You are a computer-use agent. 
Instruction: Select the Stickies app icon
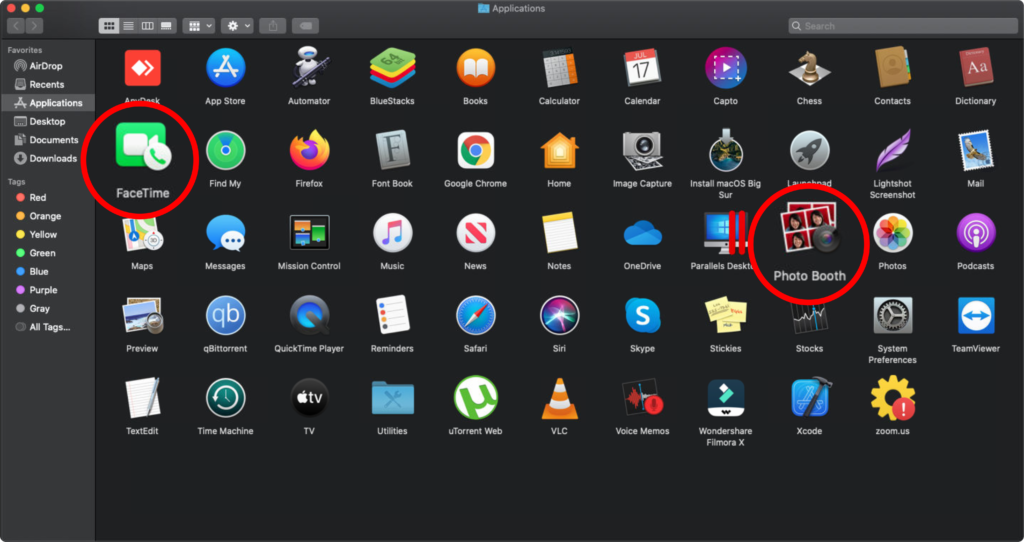pyautogui.click(x=726, y=315)
